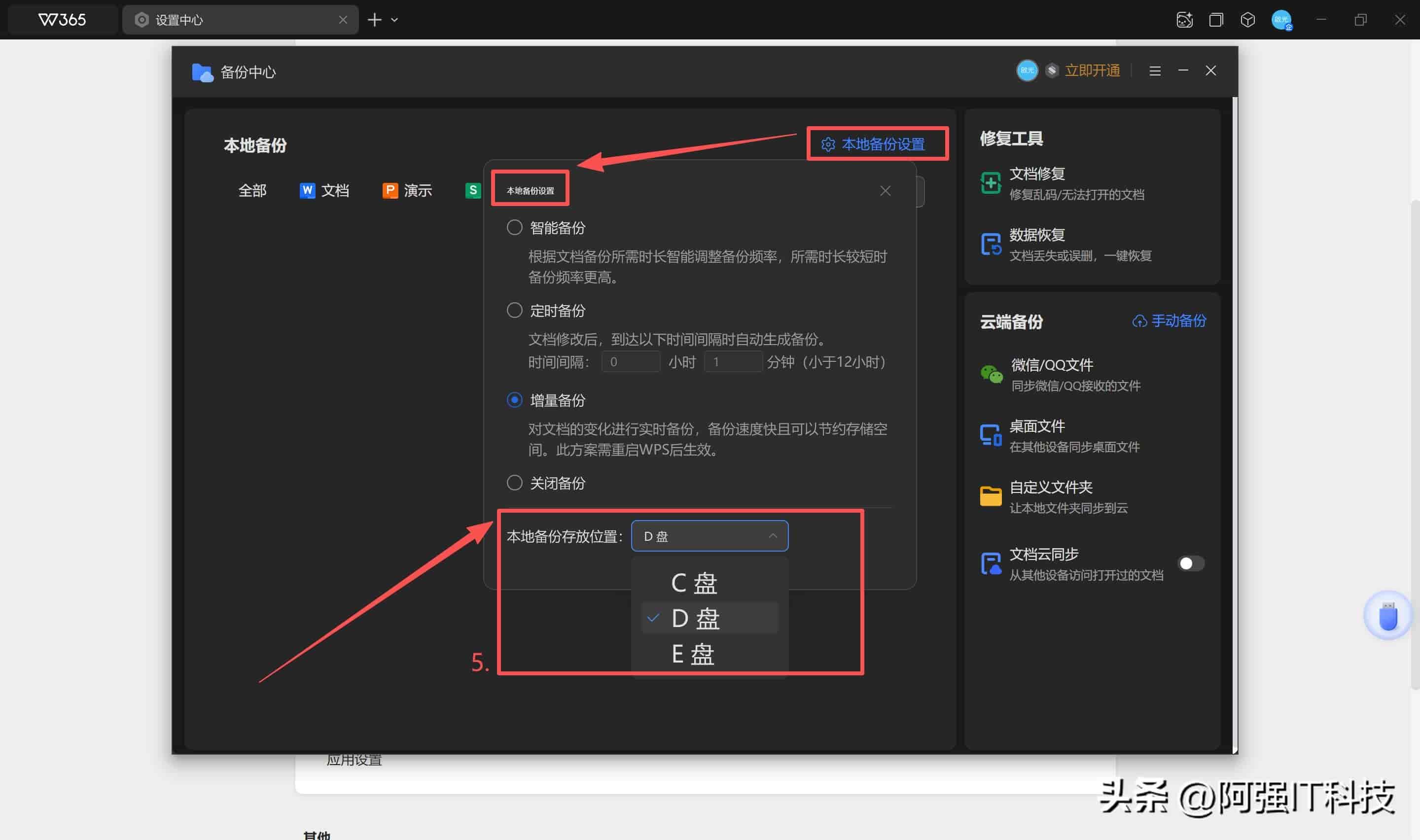The image size is (1420, 840).
Task: Click the 桌面文件 device icon
Action: pos(991,435)
